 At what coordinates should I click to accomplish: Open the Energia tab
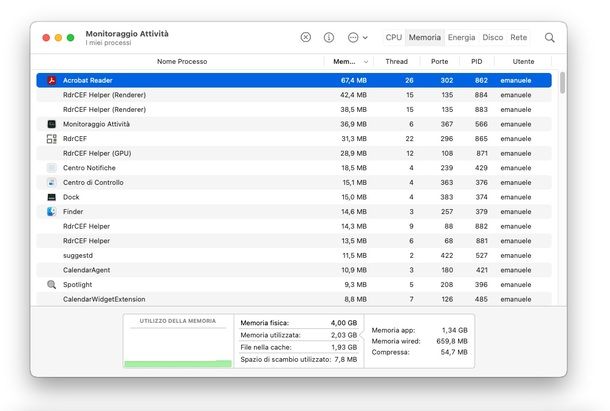tap(461, 37)
